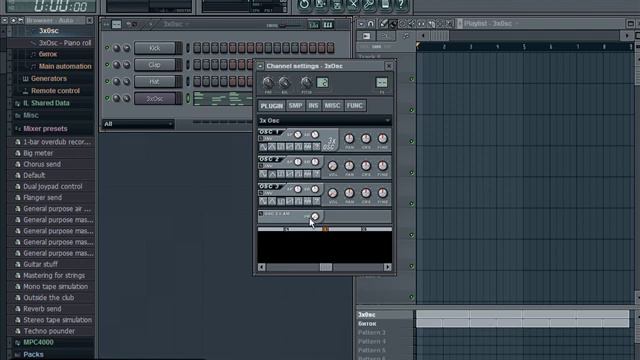Toggle the first step of the Kick row

point(197,48)
